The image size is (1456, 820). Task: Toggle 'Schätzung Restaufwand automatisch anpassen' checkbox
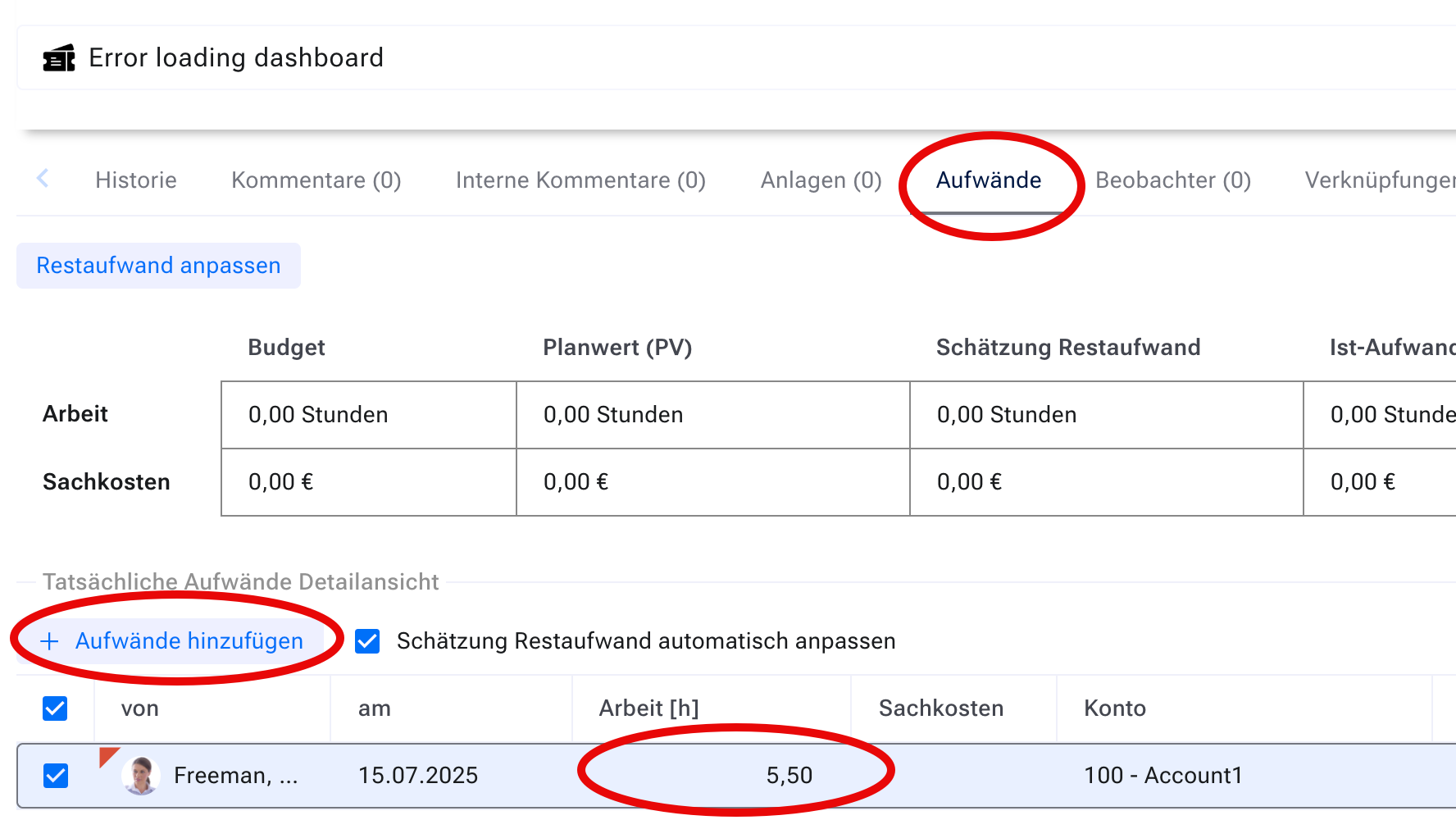[x=367, y=641]
